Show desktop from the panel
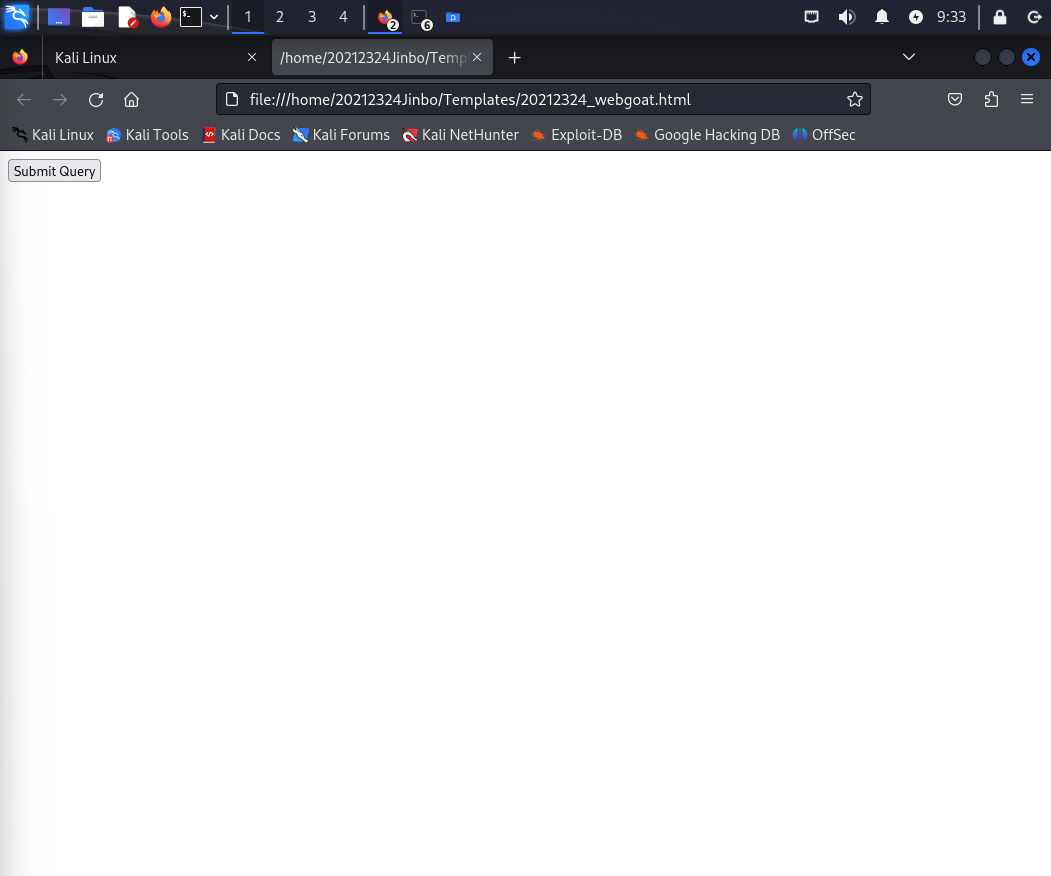 click(x=59, y=17)
